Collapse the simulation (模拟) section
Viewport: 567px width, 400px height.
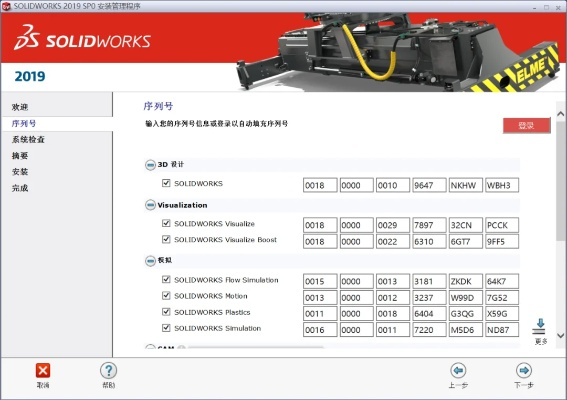(x=150, y=260)
